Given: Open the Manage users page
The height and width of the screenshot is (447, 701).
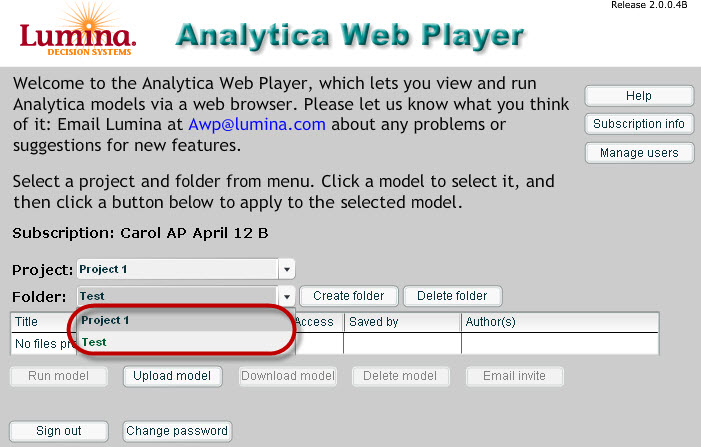Looking at the screenshot, I should 639,153.
